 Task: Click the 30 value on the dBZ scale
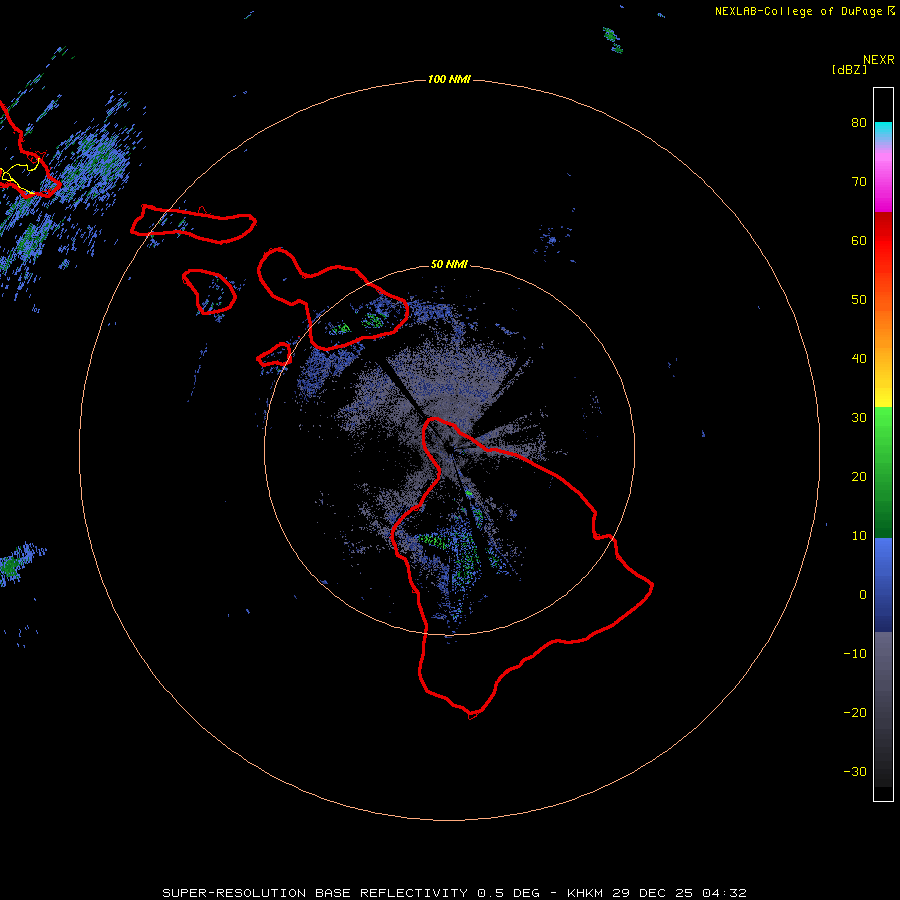[859, 418]
